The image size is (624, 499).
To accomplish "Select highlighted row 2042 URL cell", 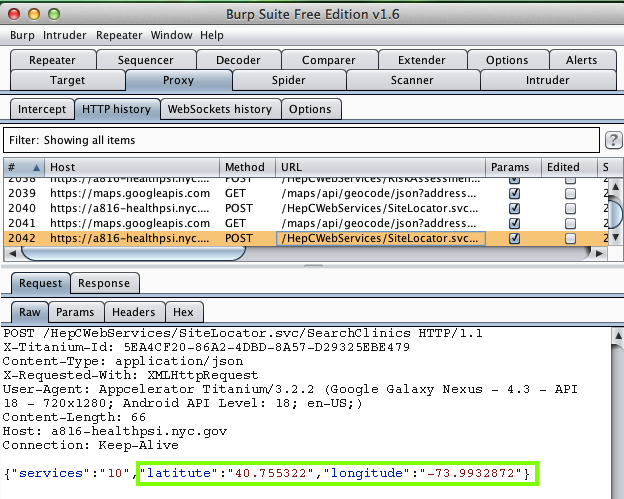I will tap(380, 238).
